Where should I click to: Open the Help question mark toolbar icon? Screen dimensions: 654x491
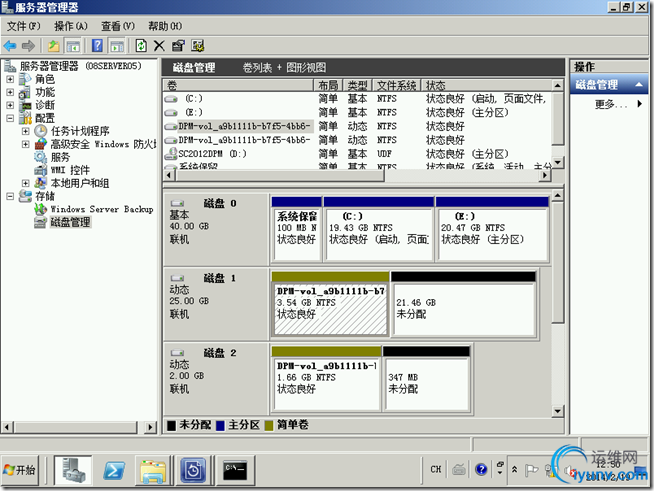(x=97, y=45)
